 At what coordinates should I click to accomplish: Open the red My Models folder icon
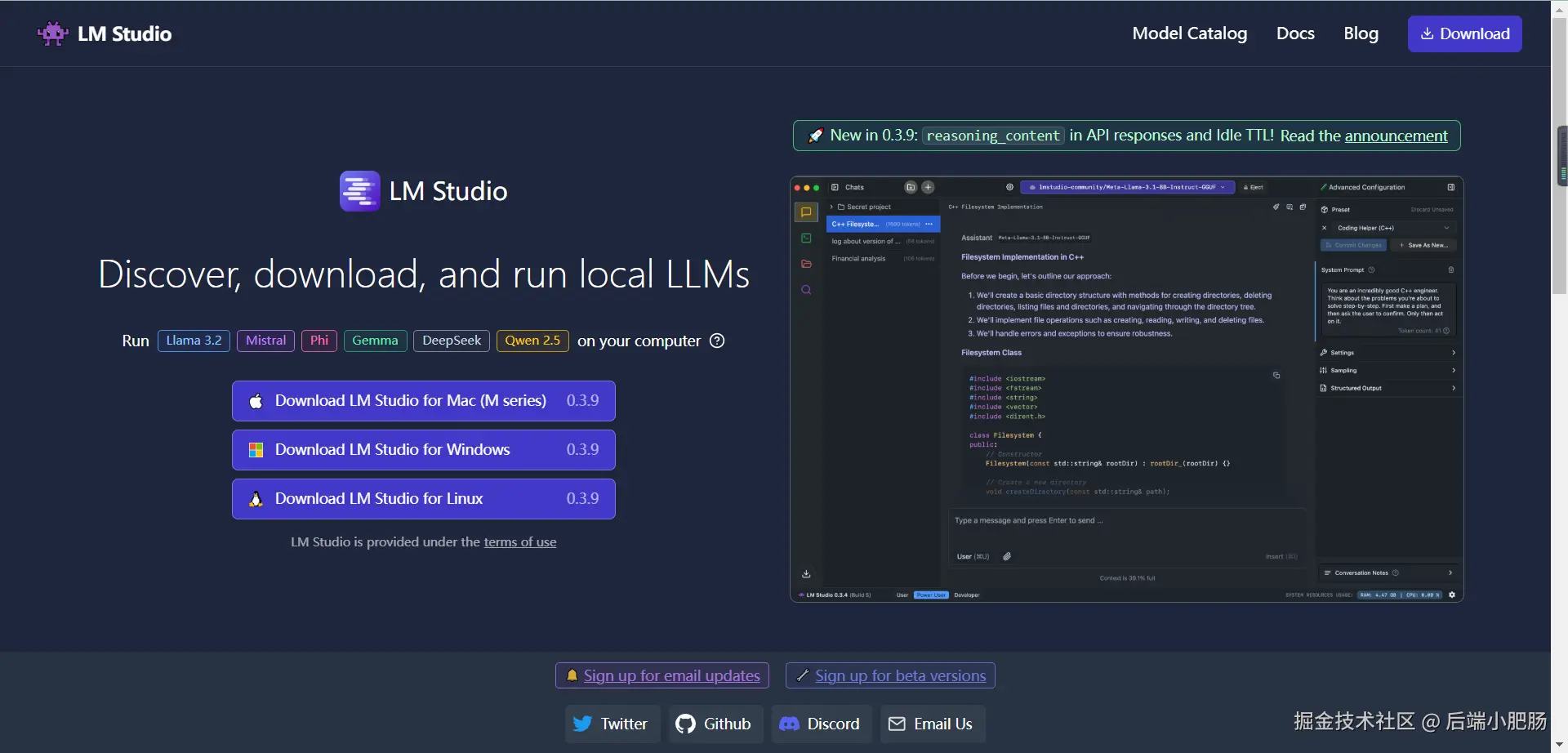806,264
